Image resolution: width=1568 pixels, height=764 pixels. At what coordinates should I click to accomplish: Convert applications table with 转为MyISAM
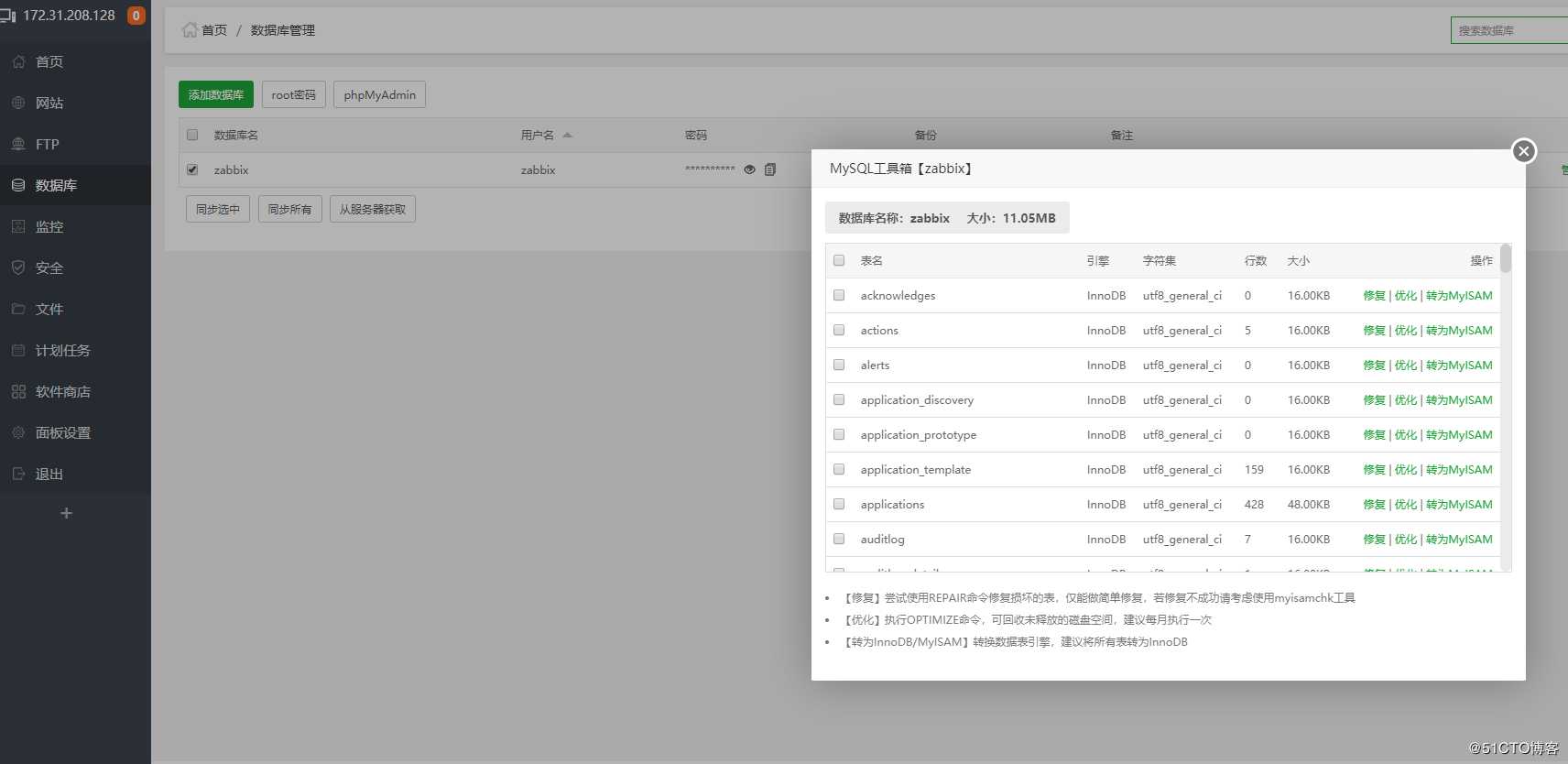(x=1459, y=504)
